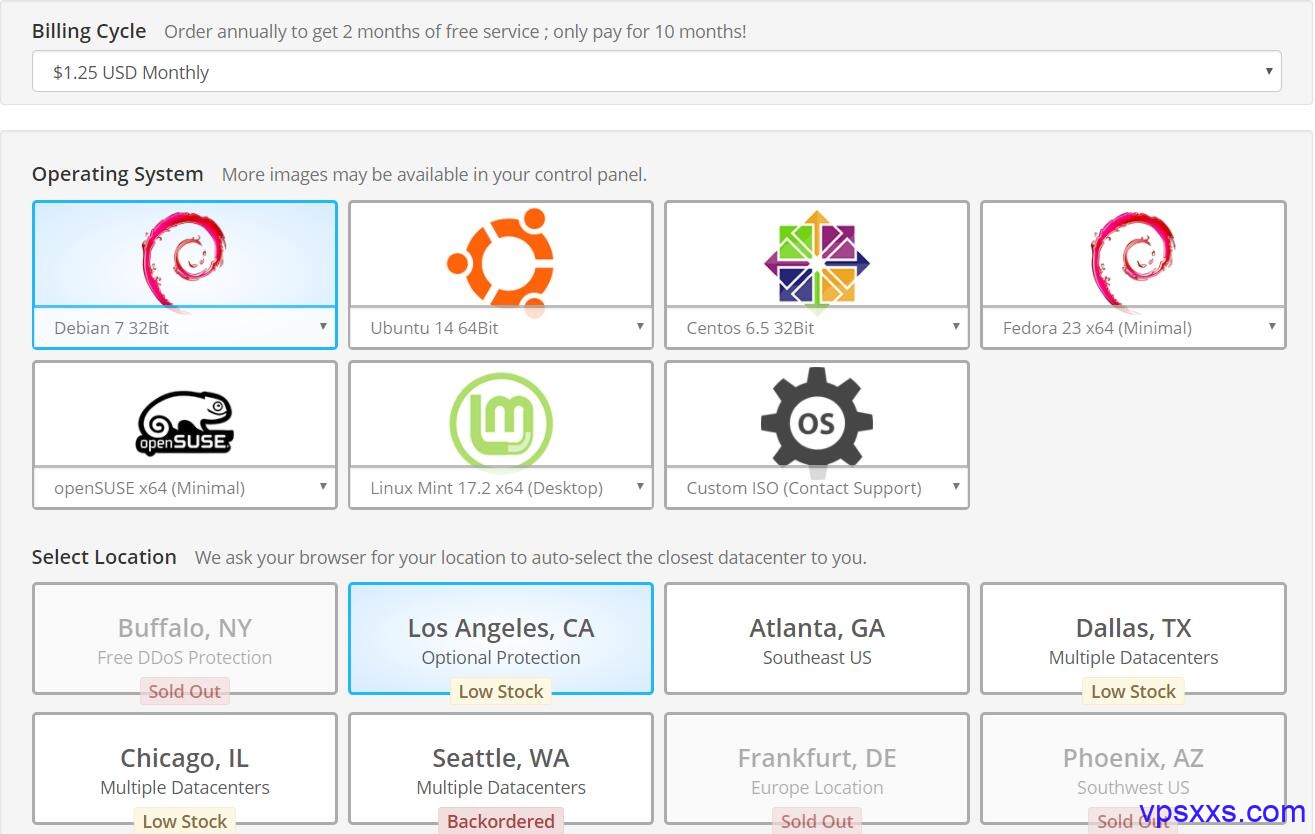Click the Low Stock badge under Los Angeles

point(501,691)
